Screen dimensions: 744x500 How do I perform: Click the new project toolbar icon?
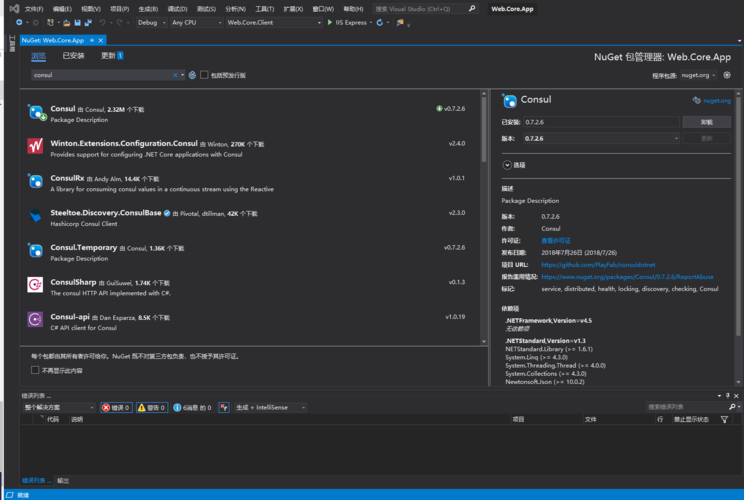(x=50, y=22)
